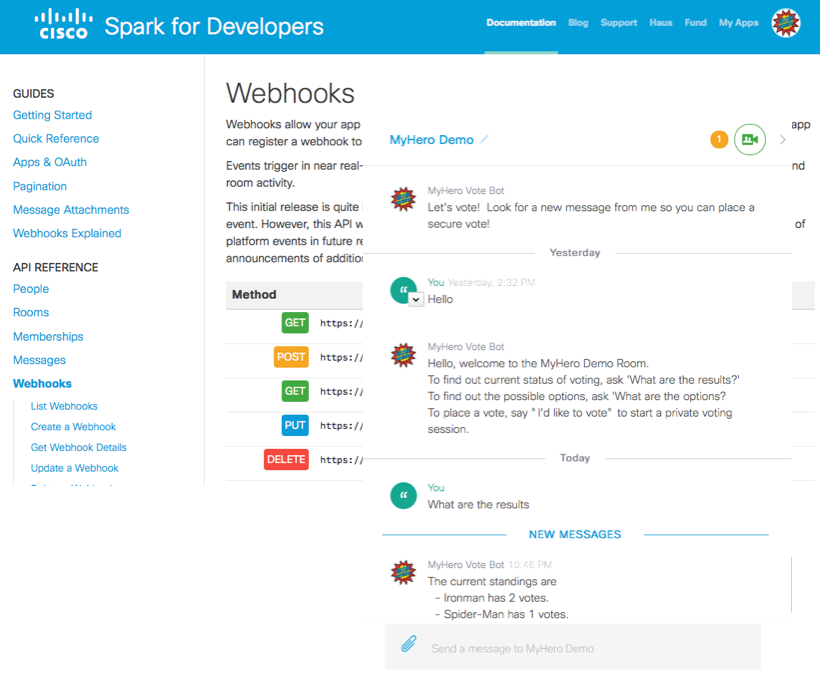821x675 pixels.
Task: Open Create a Webhook sub-item
Action: [73, 427]
